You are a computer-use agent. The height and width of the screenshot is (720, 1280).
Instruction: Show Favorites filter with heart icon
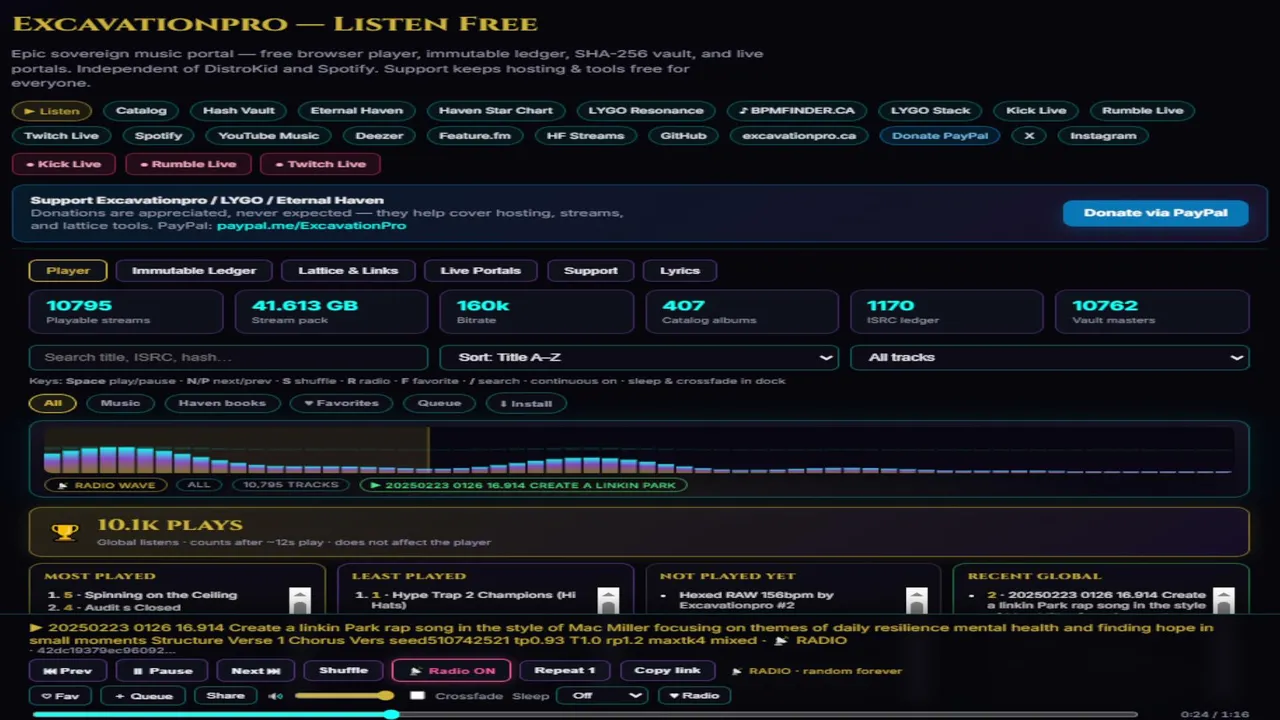[x=341, y=403]
